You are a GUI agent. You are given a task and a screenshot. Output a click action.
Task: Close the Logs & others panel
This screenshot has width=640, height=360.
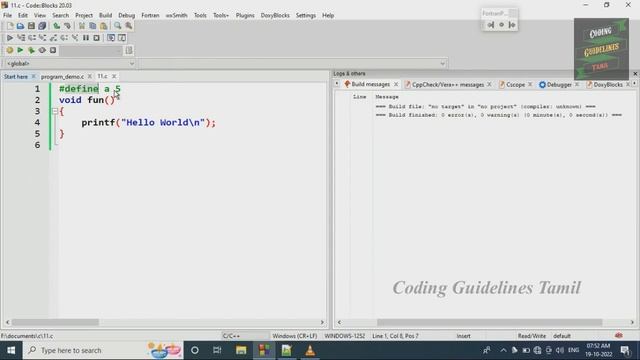(635, 73)
